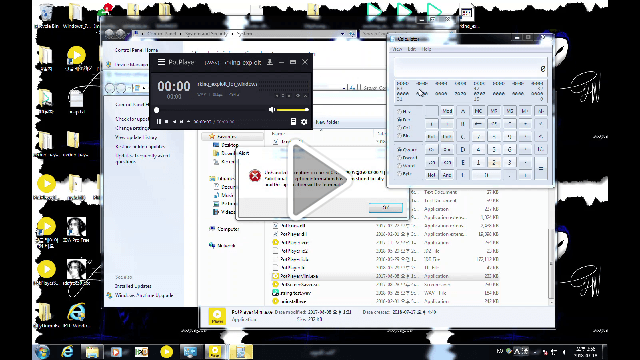
Task: Pause playback in PotPlayer
Action: (x=159, y=122)
